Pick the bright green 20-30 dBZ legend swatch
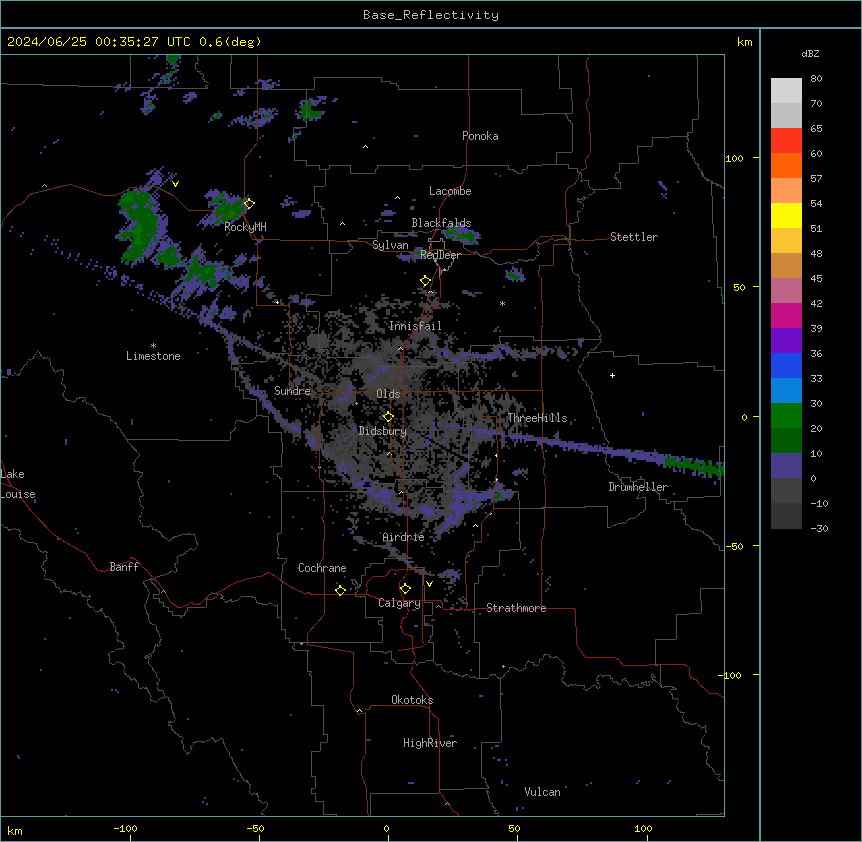Screen dimensions: 862x842 click(x=786, y=416)
